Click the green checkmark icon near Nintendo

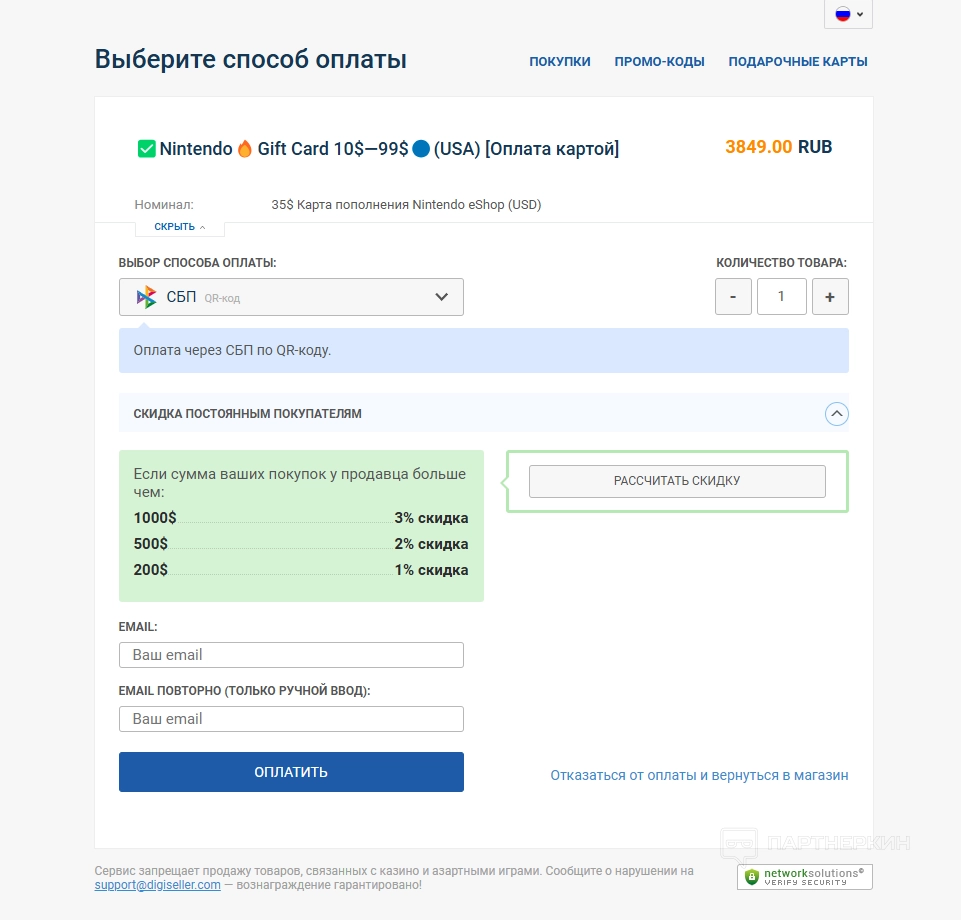click(x=147, y=149)
